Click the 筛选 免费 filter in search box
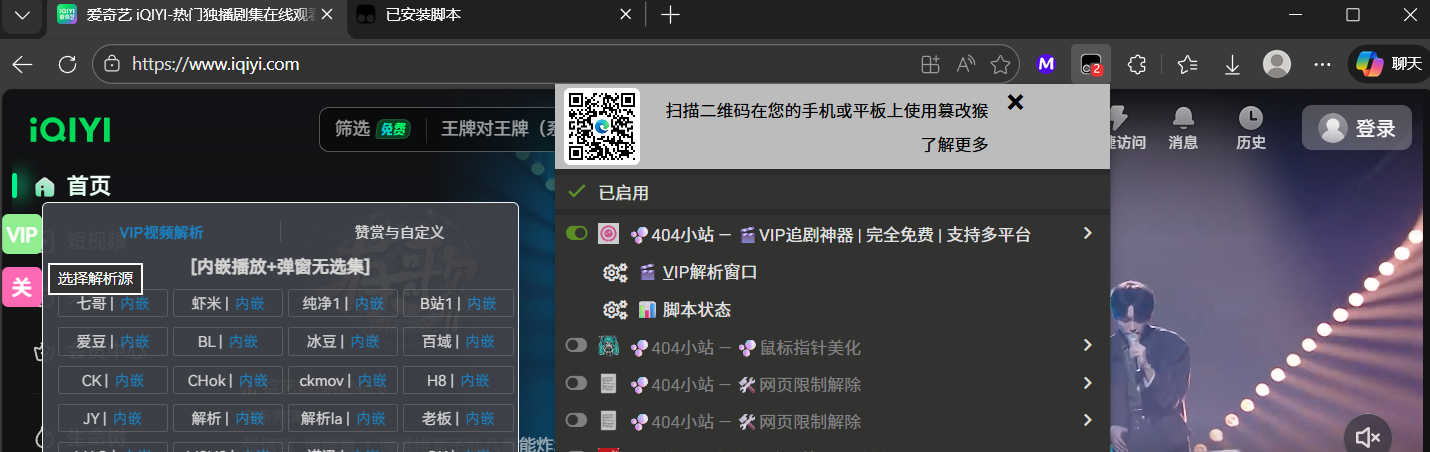 click(373, 129)
